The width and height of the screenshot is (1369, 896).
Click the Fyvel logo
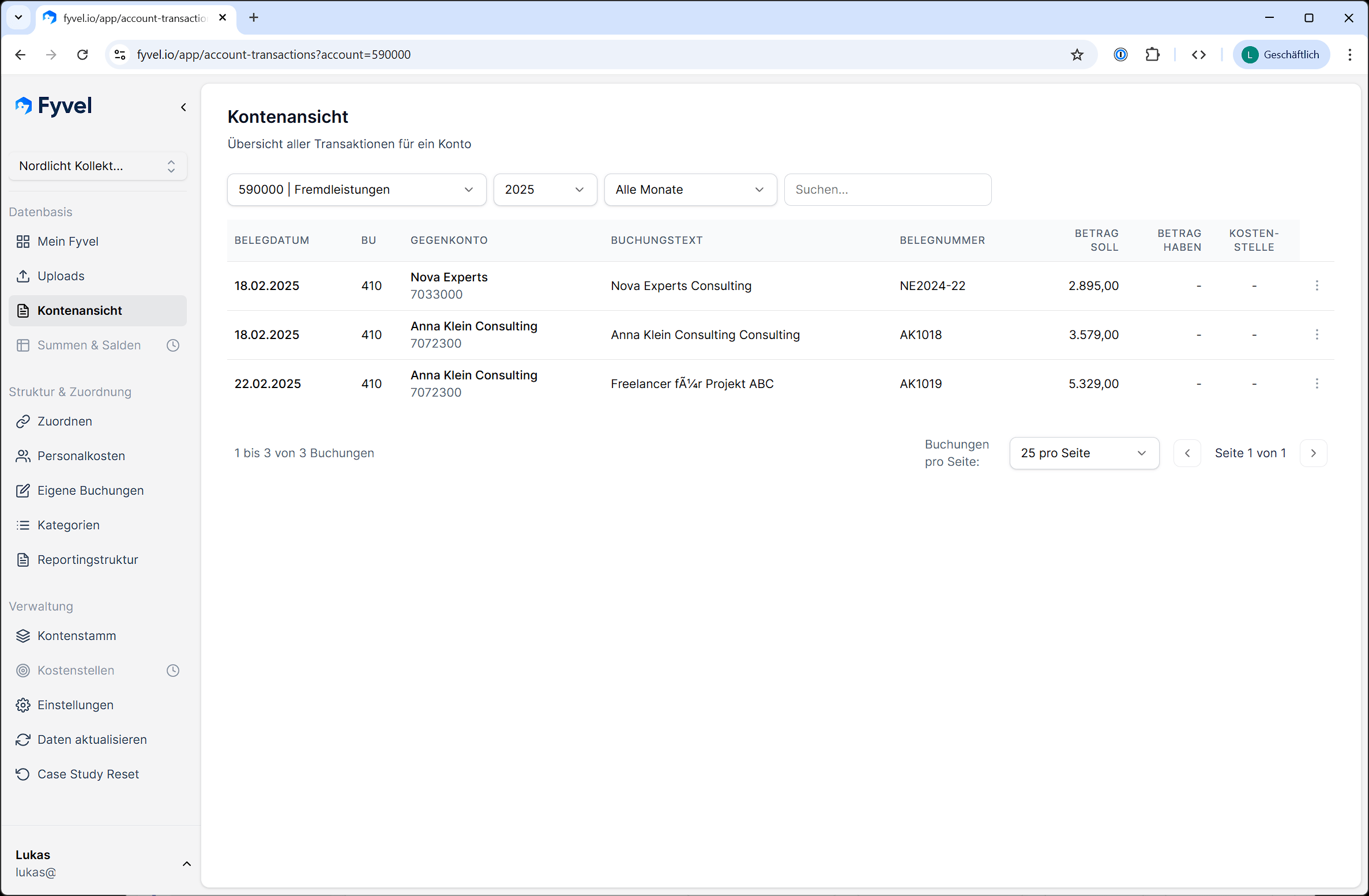click(54, 106)
